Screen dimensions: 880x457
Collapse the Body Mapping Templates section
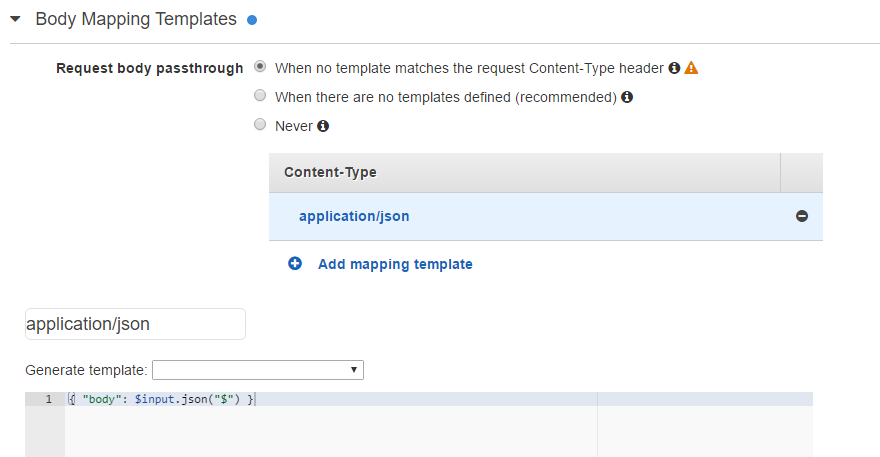point(16,19)
